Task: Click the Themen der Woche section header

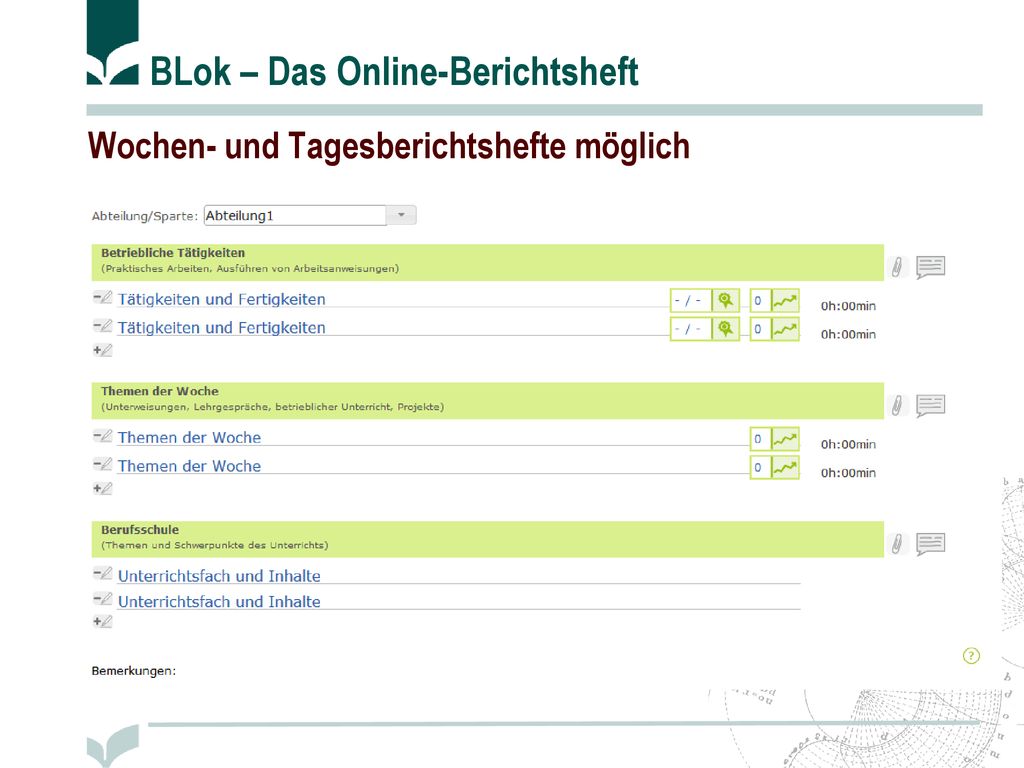Action: tap(488, 401)
